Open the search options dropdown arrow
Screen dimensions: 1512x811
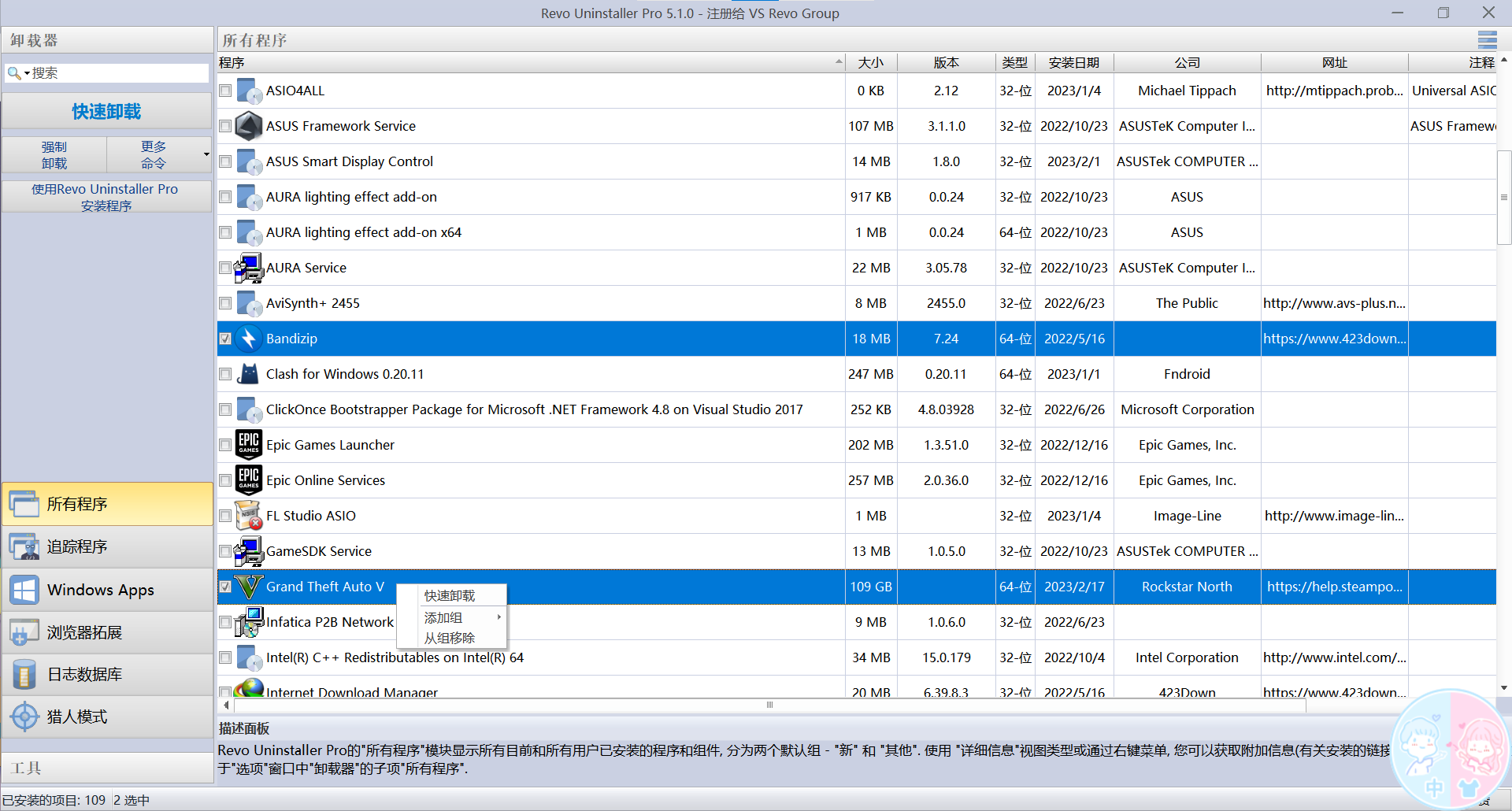(x=27, y=73)
